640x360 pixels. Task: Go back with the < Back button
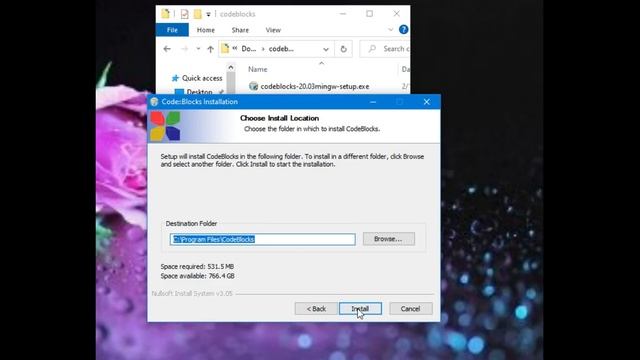pos(316,309)
